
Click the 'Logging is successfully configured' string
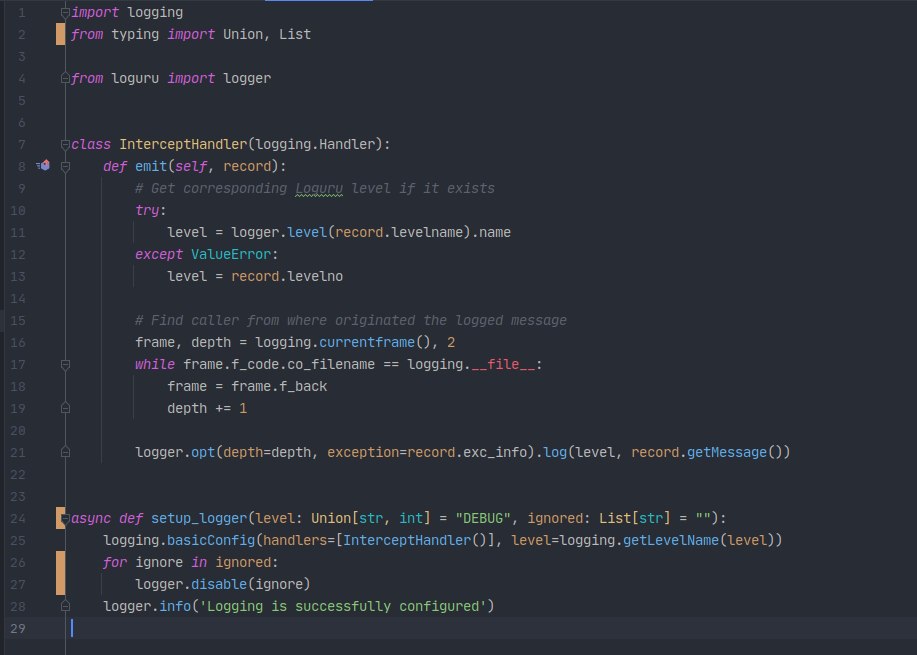tap(343, 606)
